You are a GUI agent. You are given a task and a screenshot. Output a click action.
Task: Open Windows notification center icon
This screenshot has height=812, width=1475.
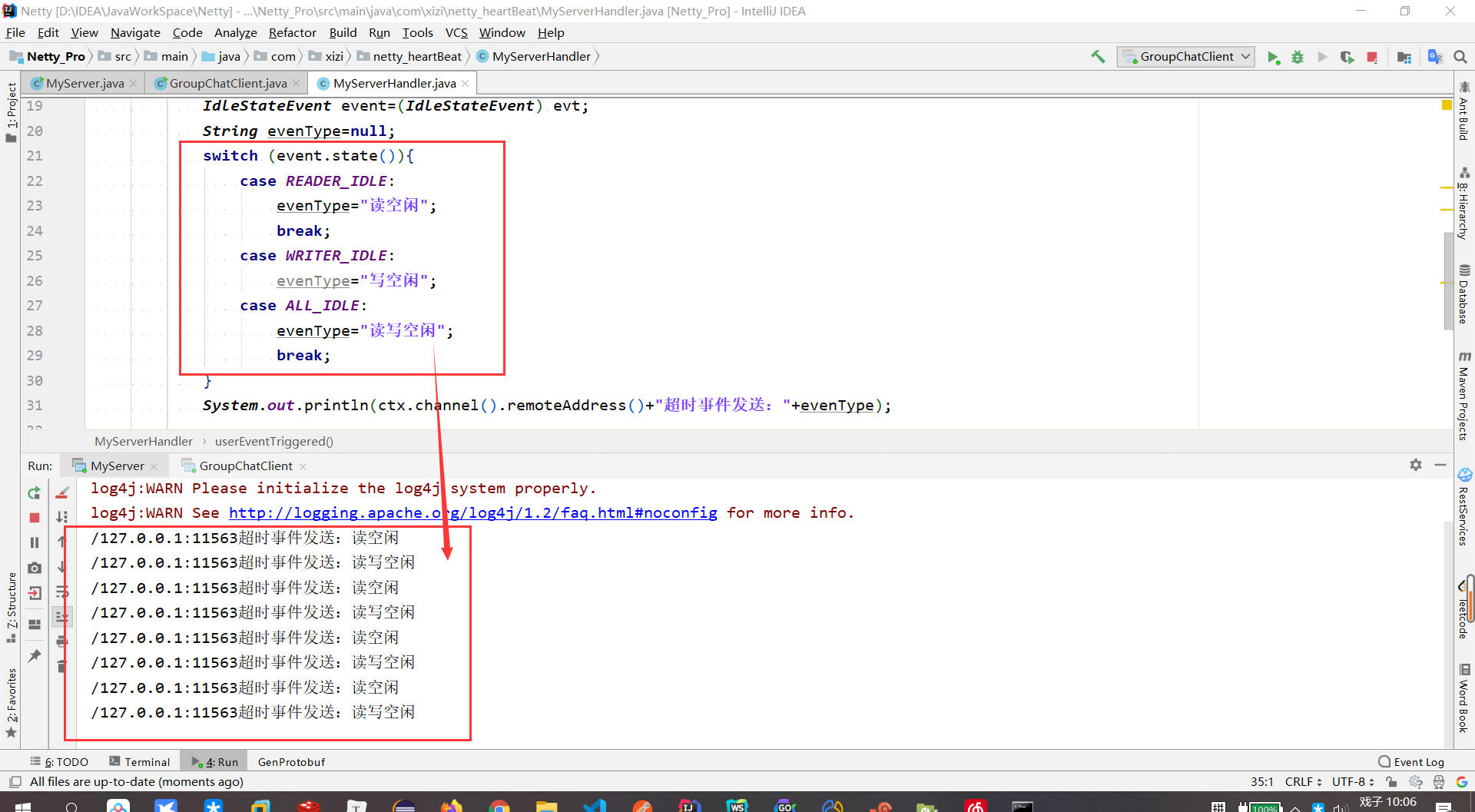click(1444, 806)
